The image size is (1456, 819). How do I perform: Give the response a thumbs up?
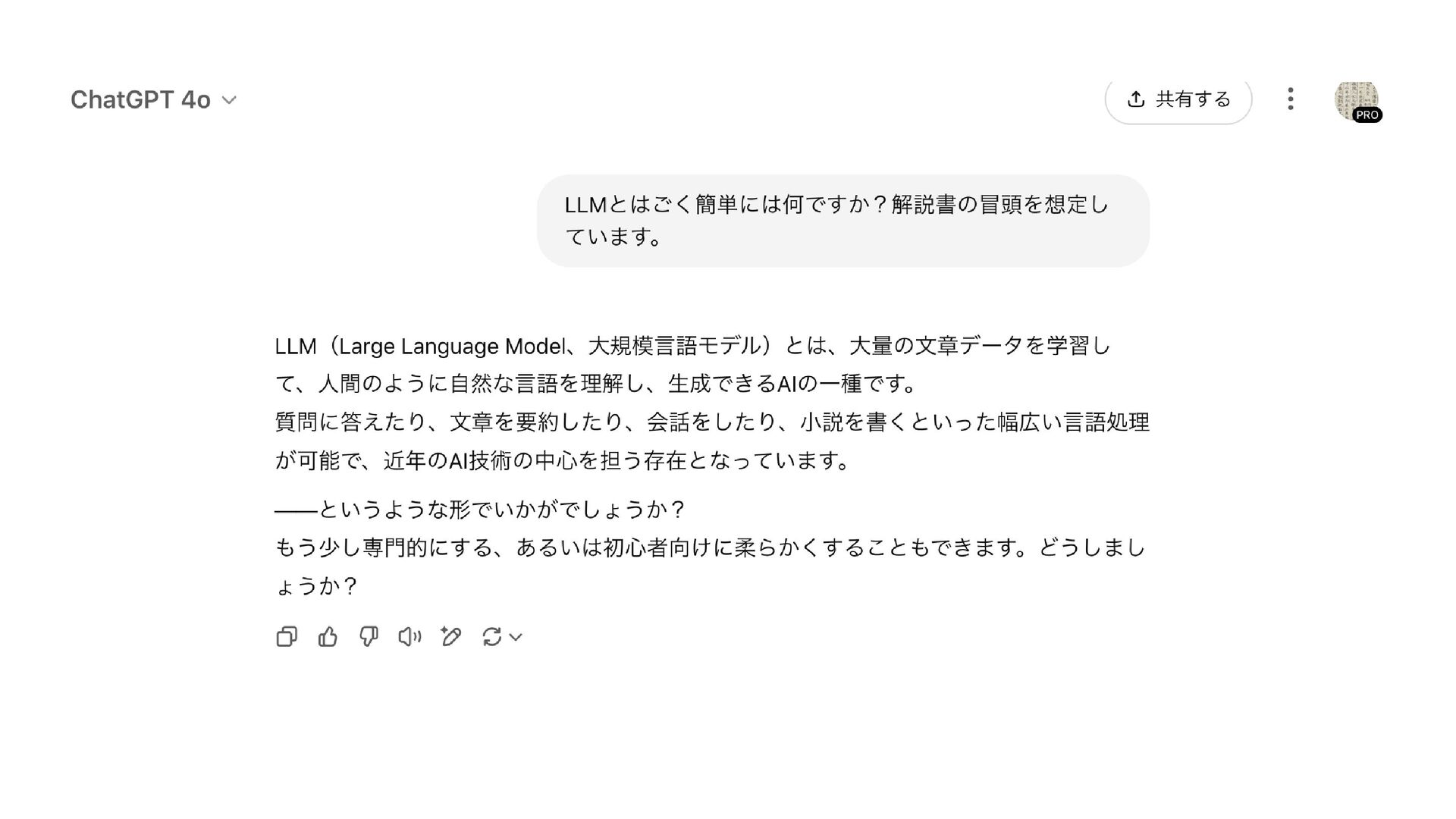328,637
